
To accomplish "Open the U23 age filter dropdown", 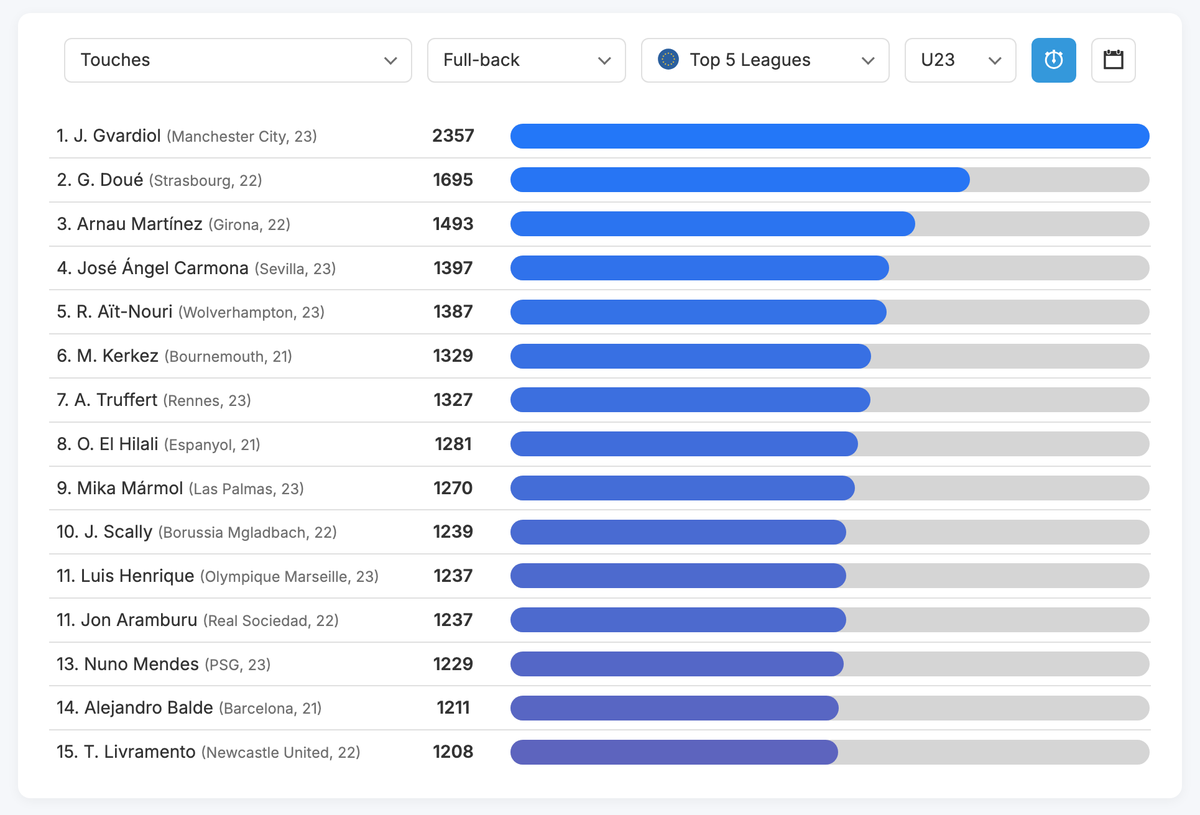I will pos(960,60).
